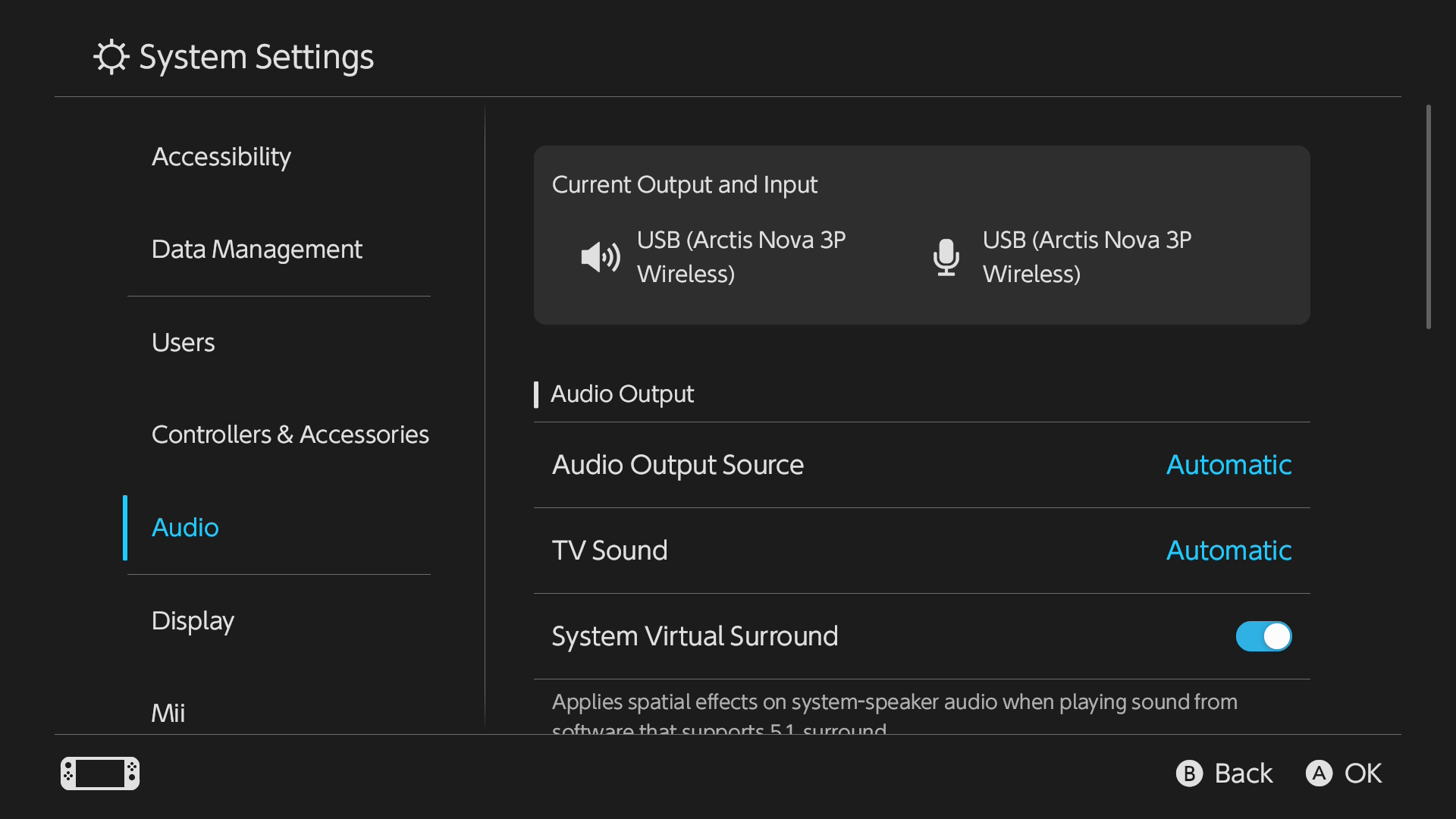Click the A button icon
Screen dimensions: 1456x819
[1319, 773]
